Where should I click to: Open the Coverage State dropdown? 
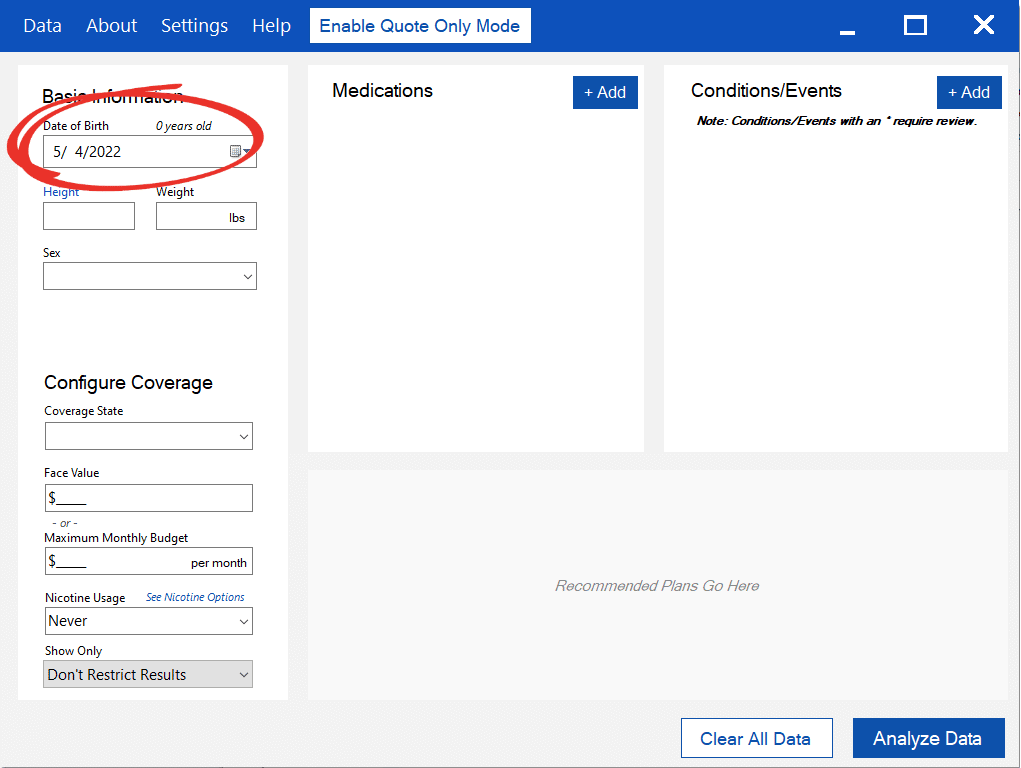(148, 436)
